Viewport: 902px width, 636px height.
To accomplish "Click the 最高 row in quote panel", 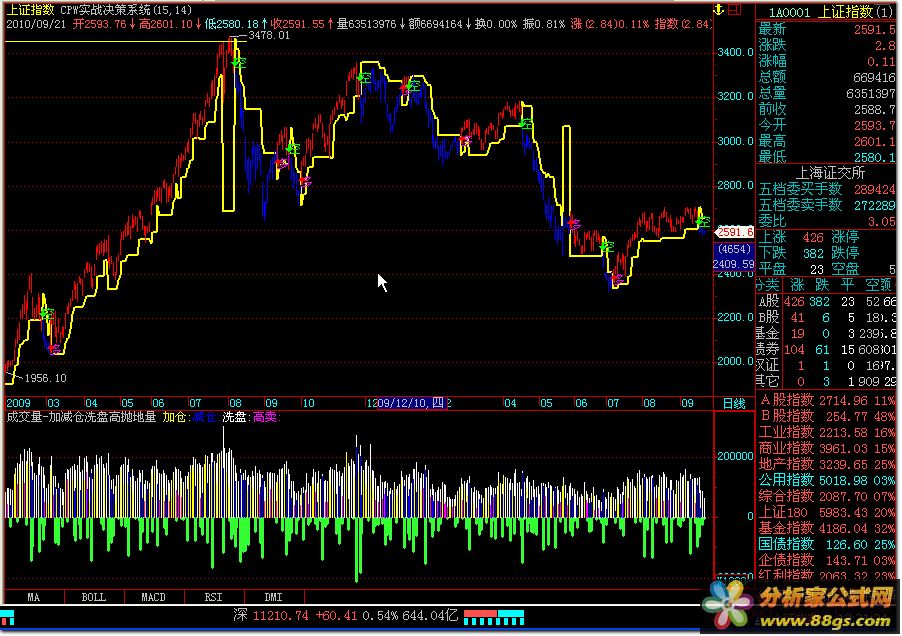I will [827, 141].
